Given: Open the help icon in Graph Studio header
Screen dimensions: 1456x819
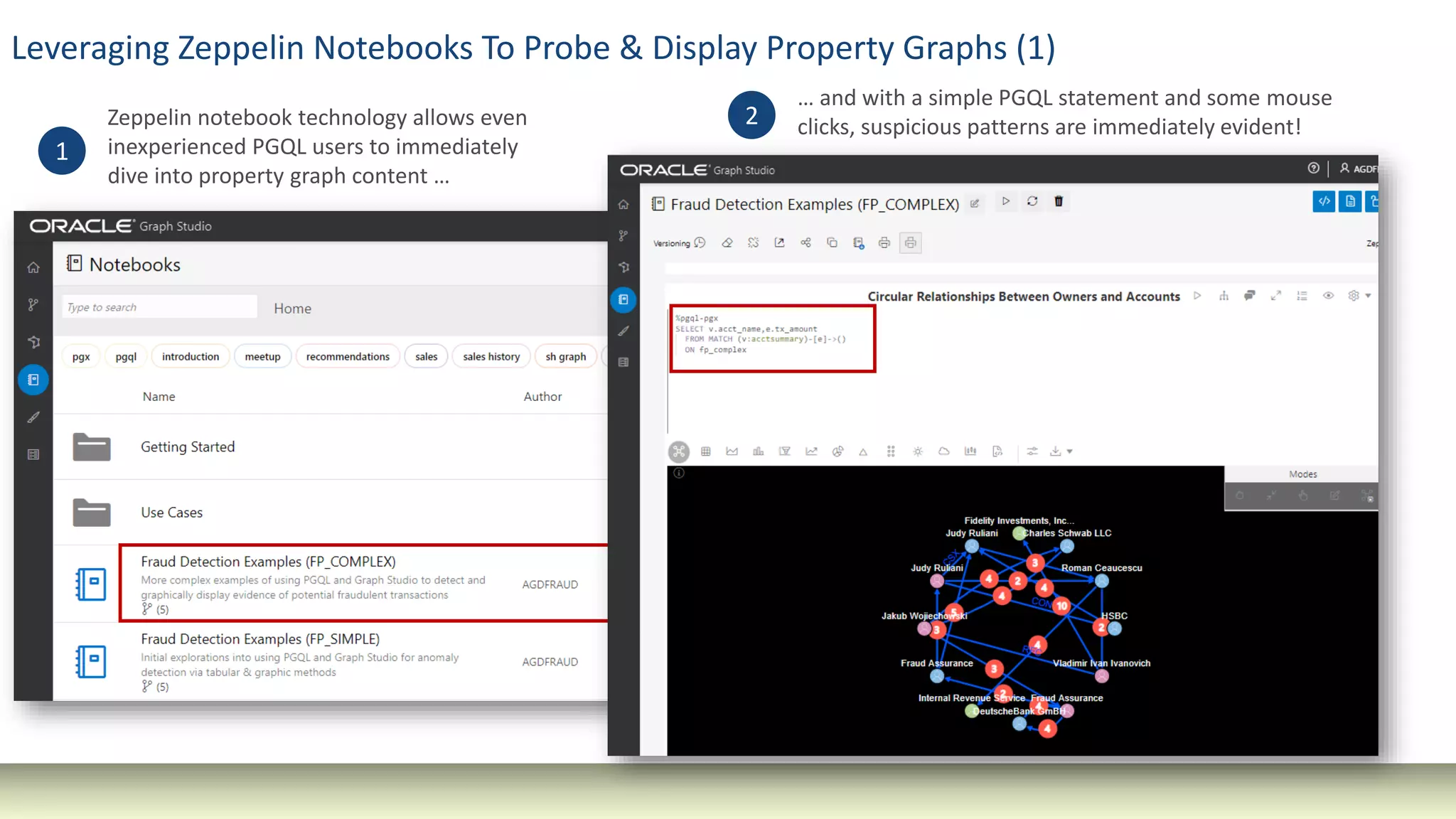Looking at the screenshot, I should pyautogui.click(x=1313, y=168).
